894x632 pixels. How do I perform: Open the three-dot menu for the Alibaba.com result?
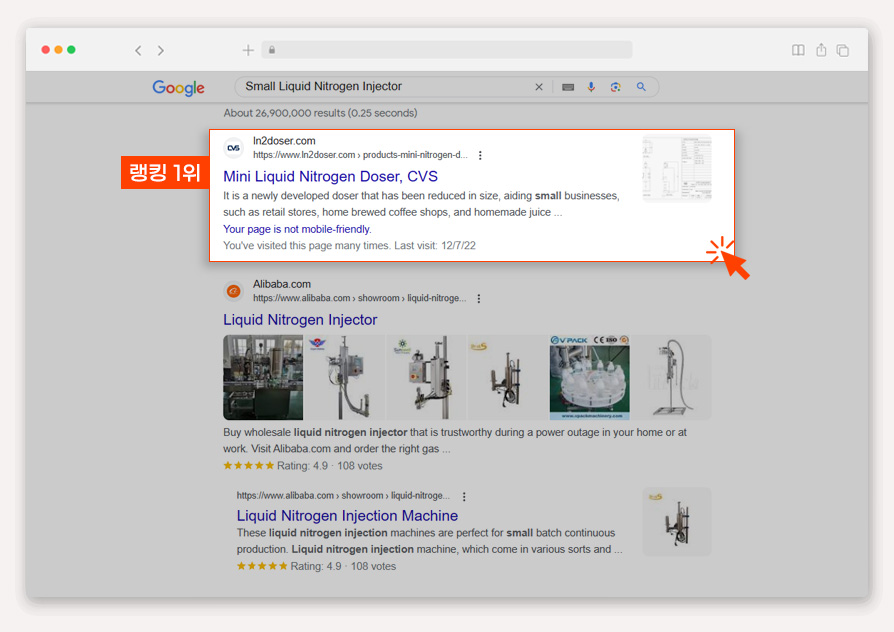coord(479,298)
